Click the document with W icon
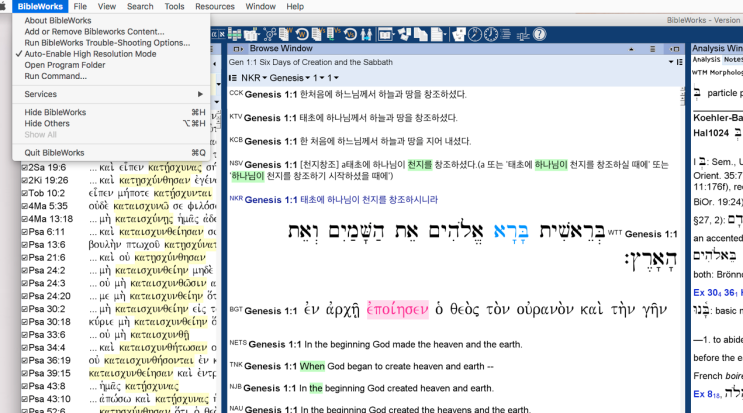This screenshot has height=413, width=743. point(285,34)
